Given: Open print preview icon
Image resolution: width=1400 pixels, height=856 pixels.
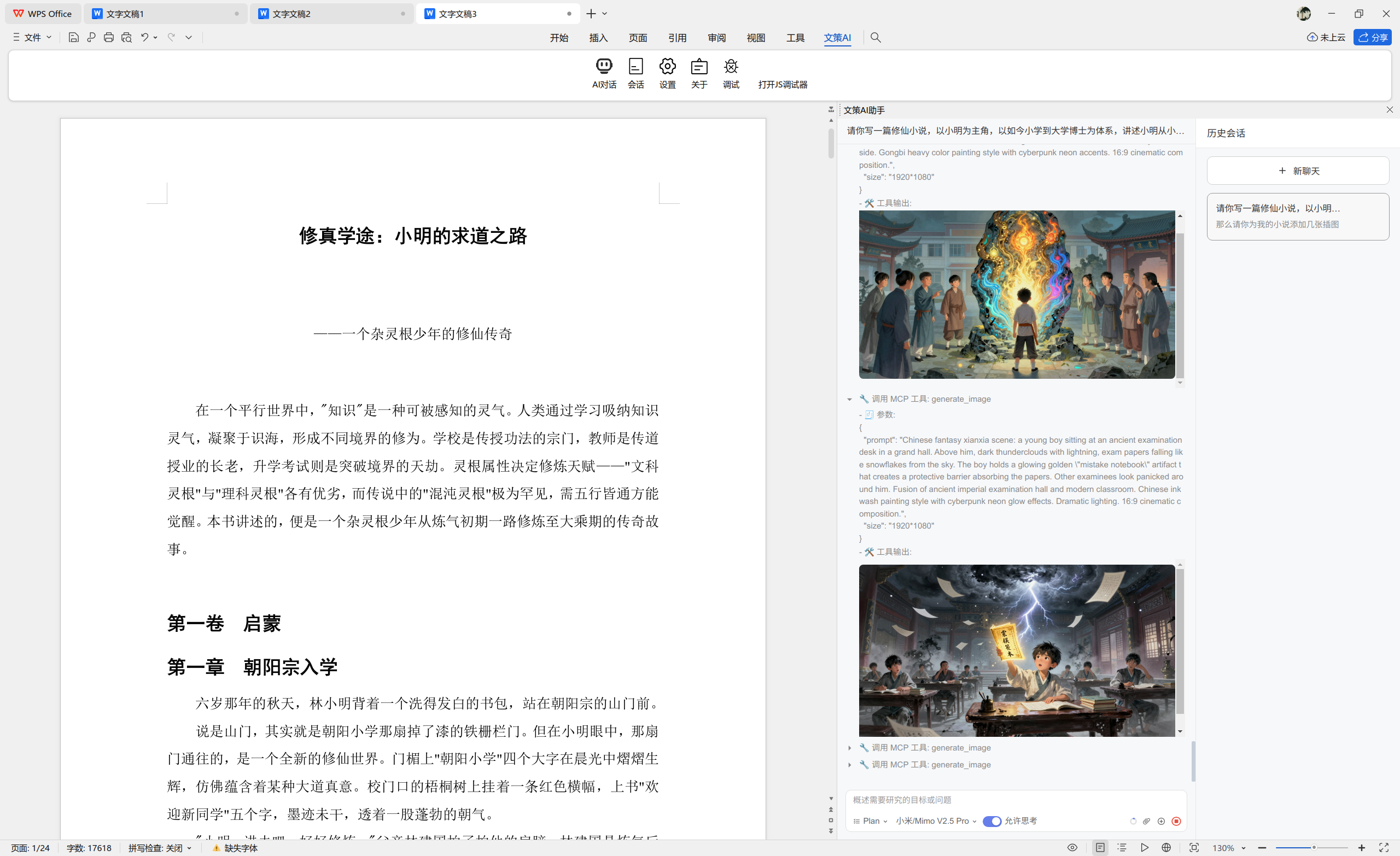Looking at the screenshot, I should click(x=127, y=38).
